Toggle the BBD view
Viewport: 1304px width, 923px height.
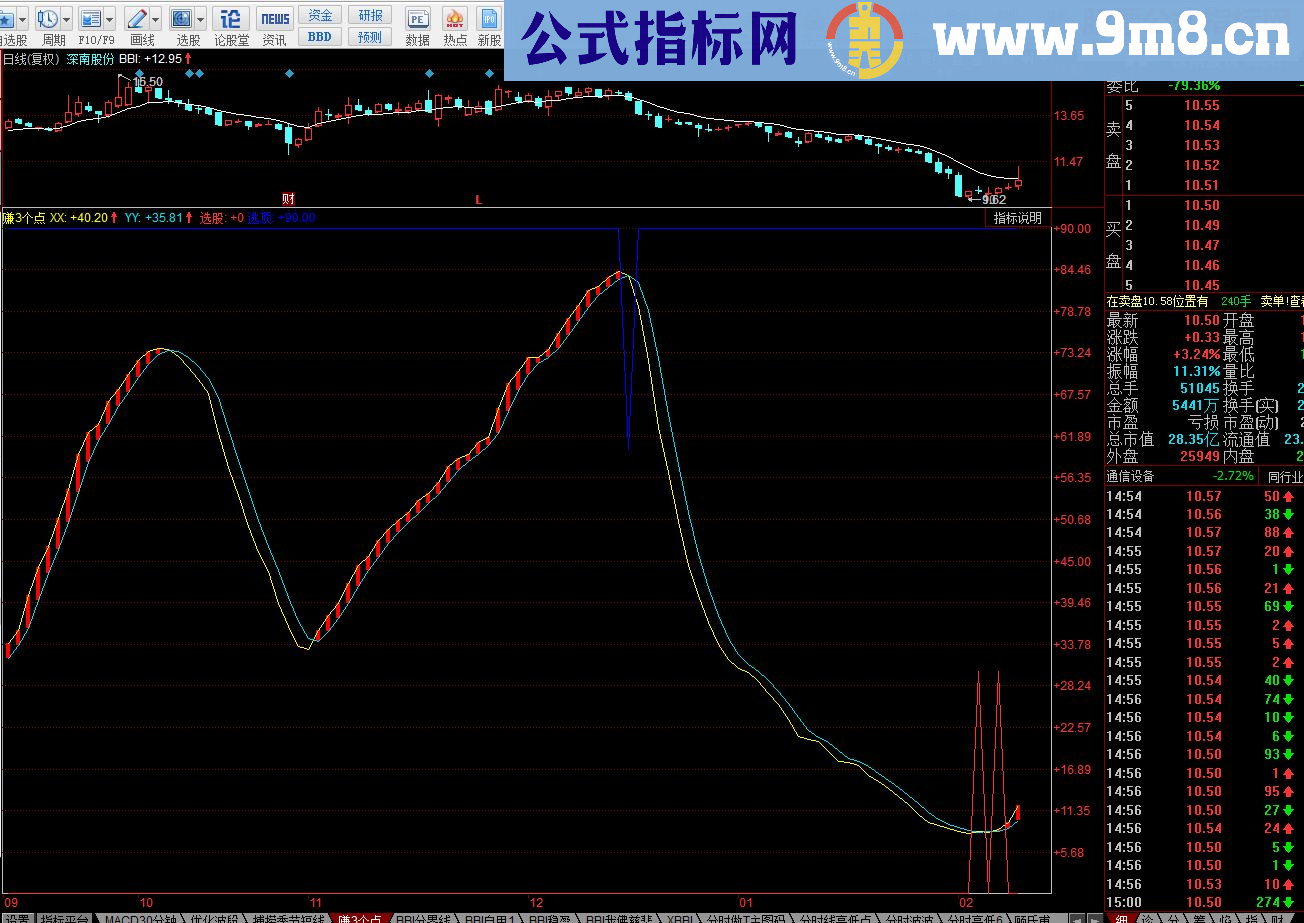[x=321, y=36]
